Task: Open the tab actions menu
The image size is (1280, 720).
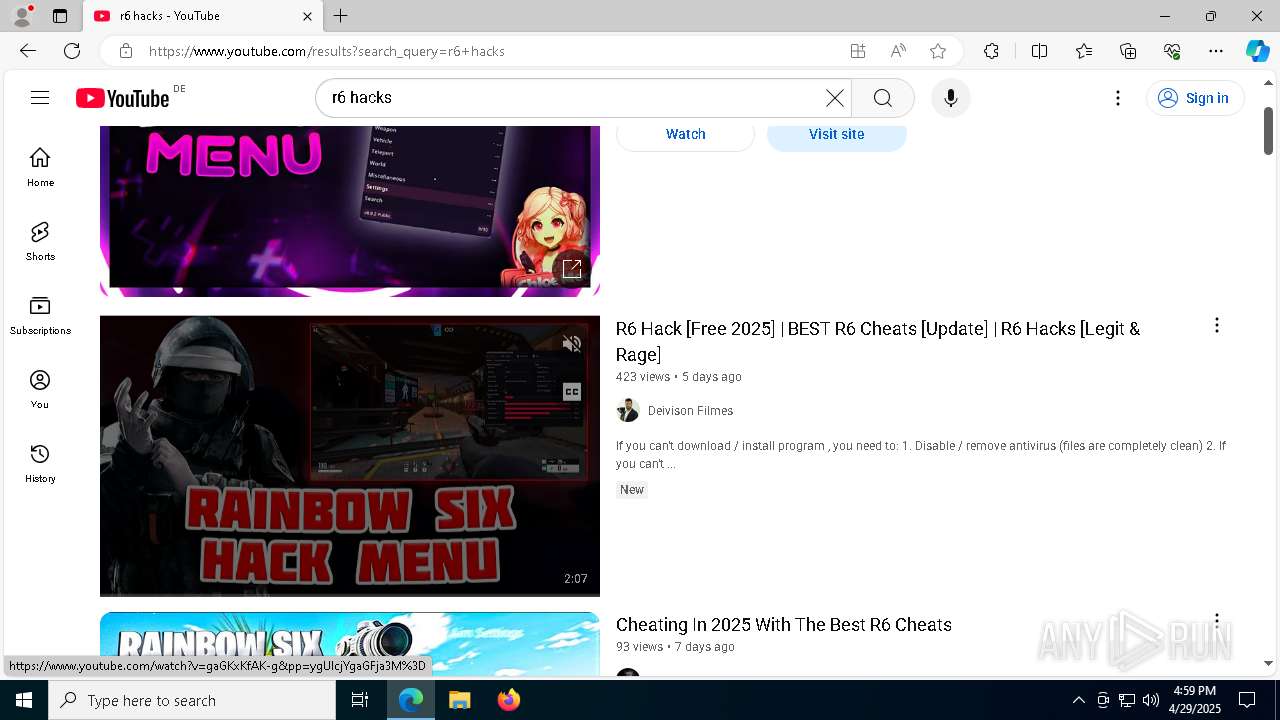Action: pos(60,16)
